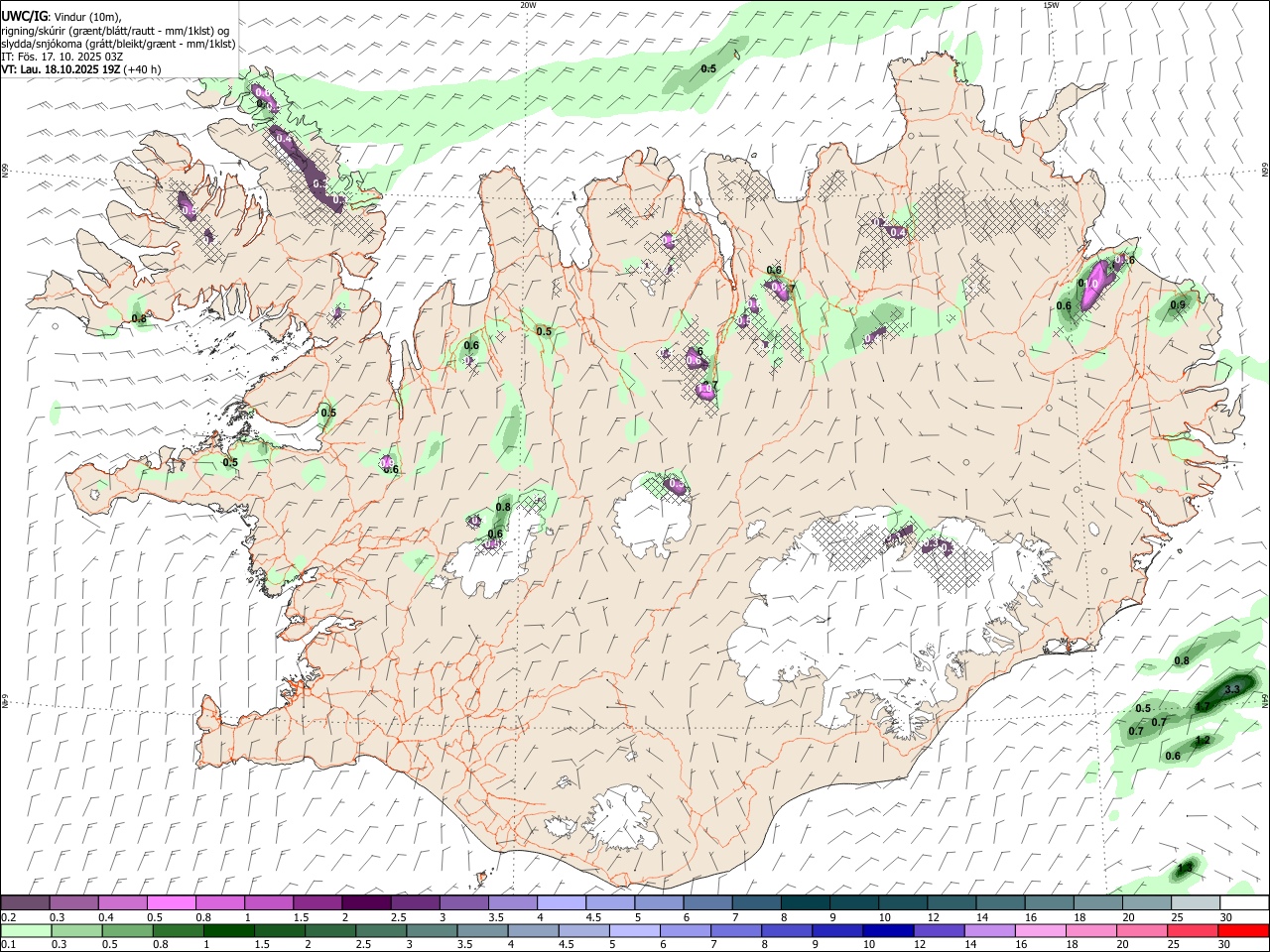Click the darkest purple 2 swatch, upper legend row
The width and height of the screenshot is (1270, 952).
pos(366,903)
